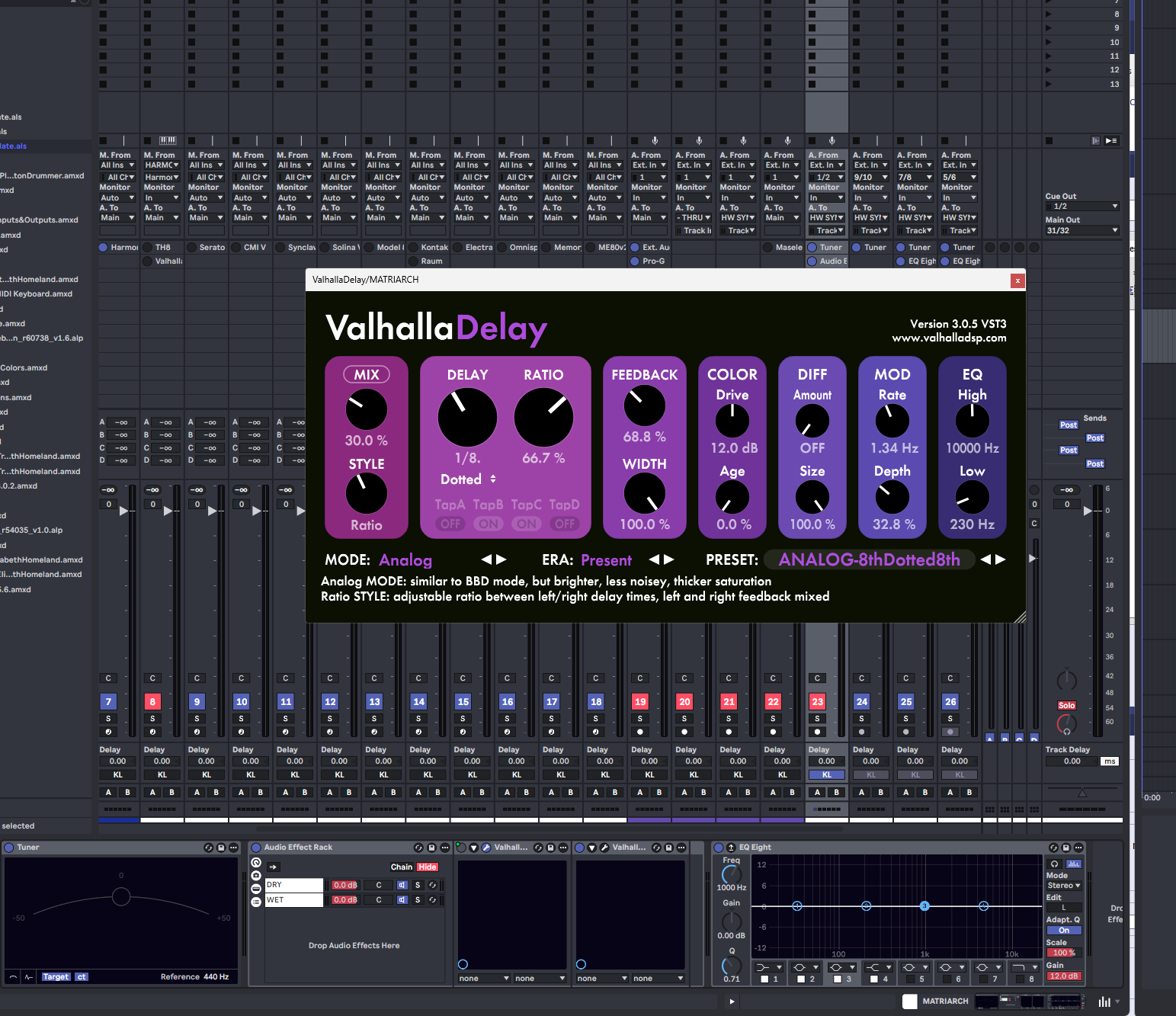Viewport: 1176px width, 1016px height.
Task: Select track 23 number activator
Action: click(817, 702)
